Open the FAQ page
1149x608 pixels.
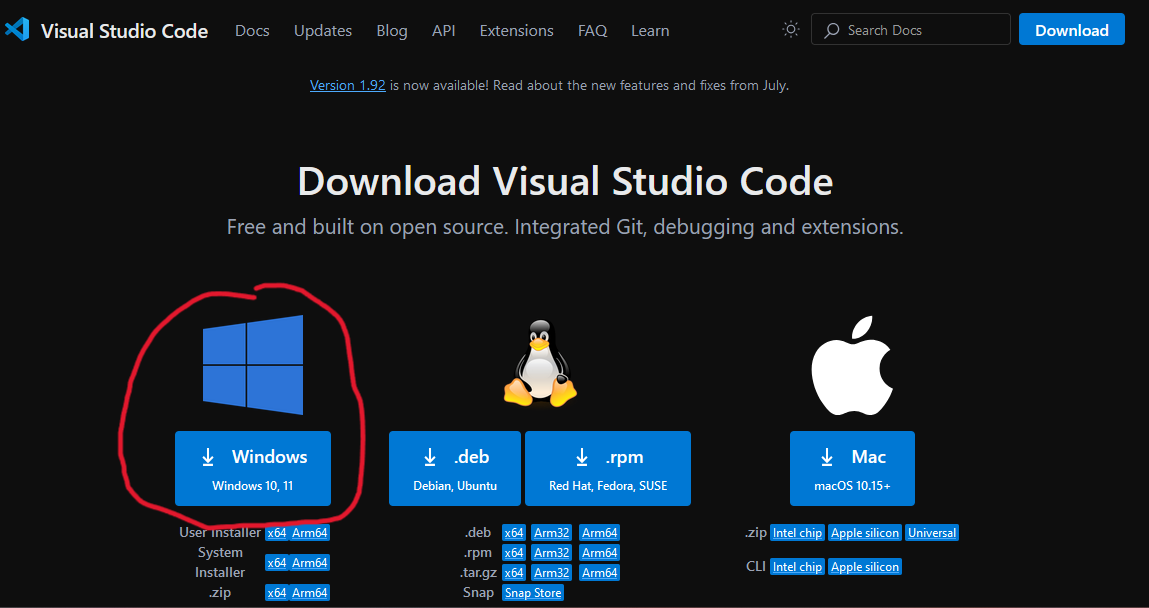(592, 31)
